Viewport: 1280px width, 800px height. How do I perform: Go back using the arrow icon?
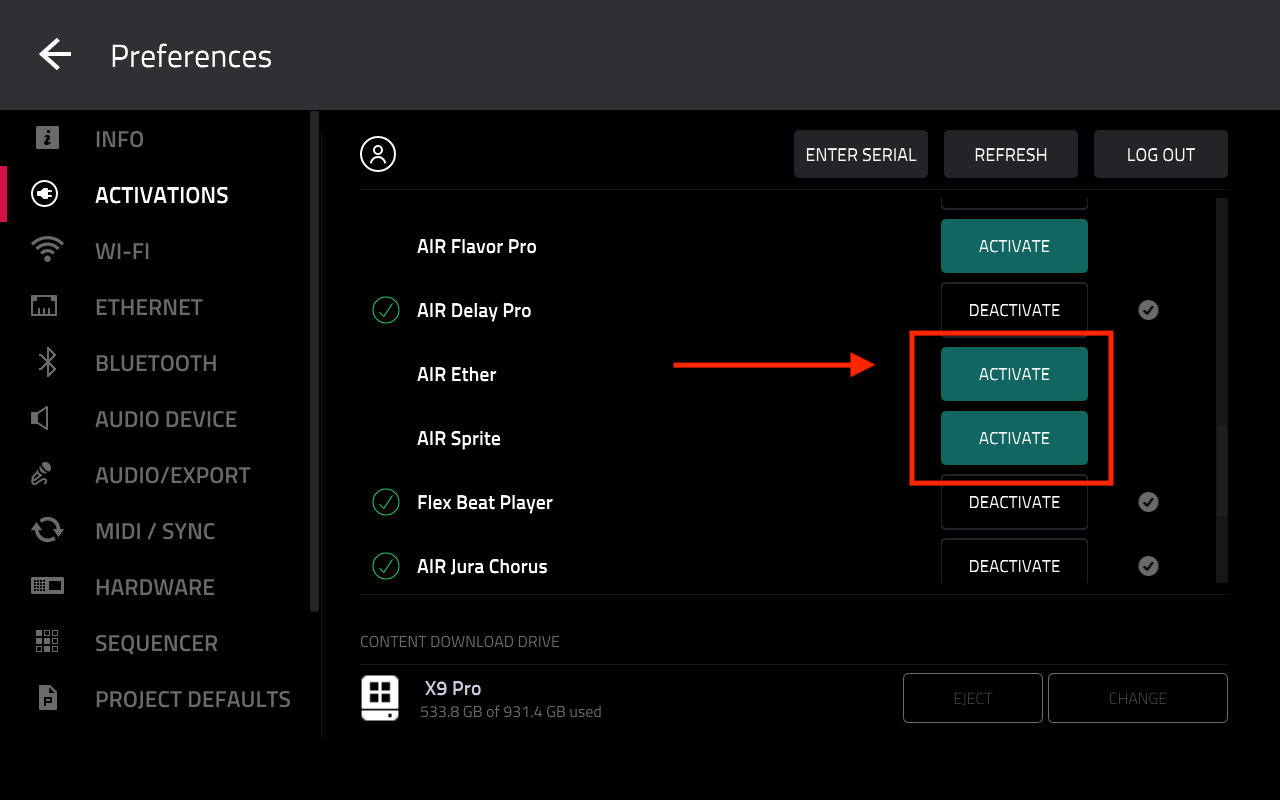[x=55, y=54]
